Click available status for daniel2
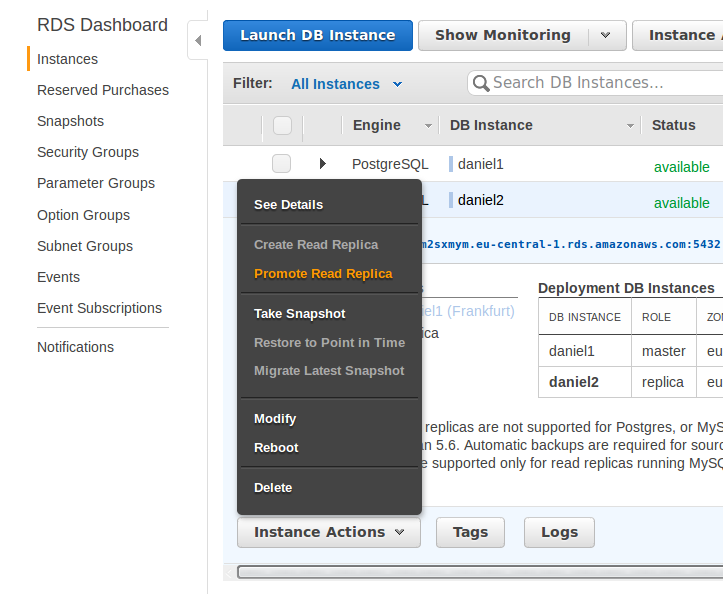Viewport: 723px width, 594px height. [682, 203]
